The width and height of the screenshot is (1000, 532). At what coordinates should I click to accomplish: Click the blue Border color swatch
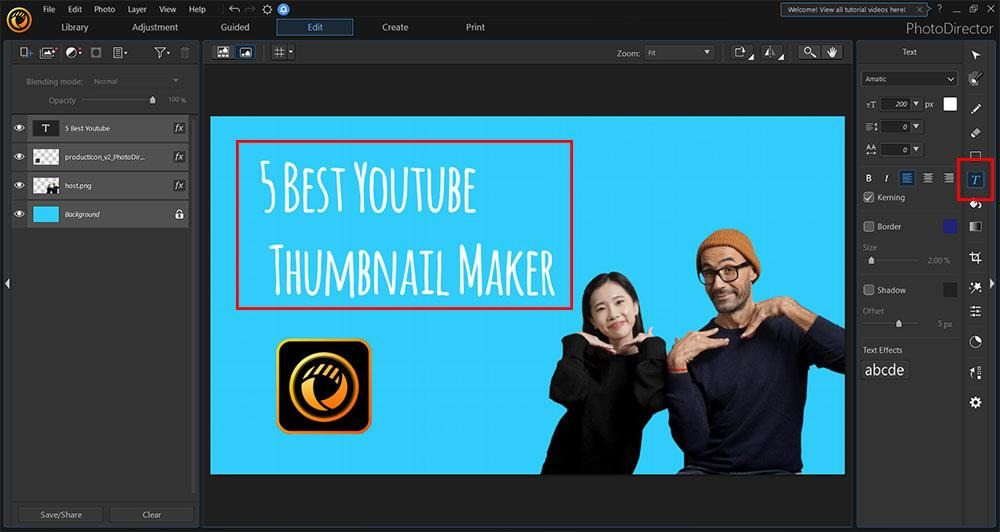coord(950,226)
